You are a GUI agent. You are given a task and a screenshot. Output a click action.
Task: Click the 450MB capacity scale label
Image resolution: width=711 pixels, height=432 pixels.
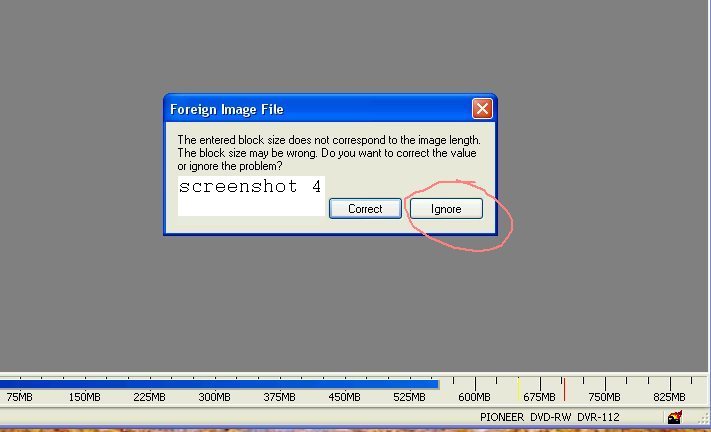tap(344, 397)
